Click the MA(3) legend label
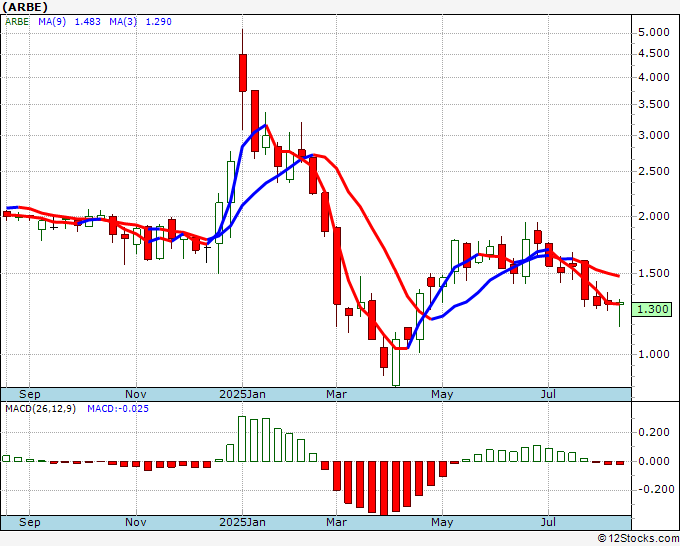This screenshot has width=680, height=546. 123,22
